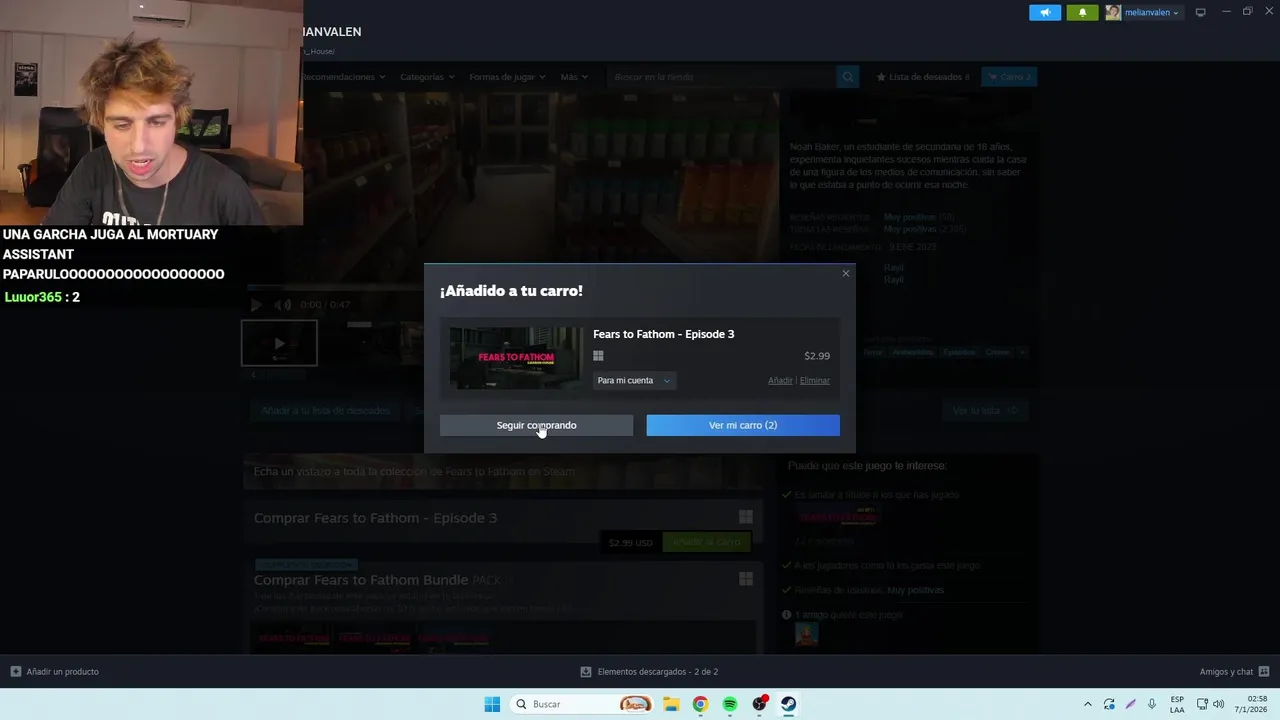Viewport: 1280px width, 720px height.
Task: Open Spotify from taskbar
Action: point(730,704)
